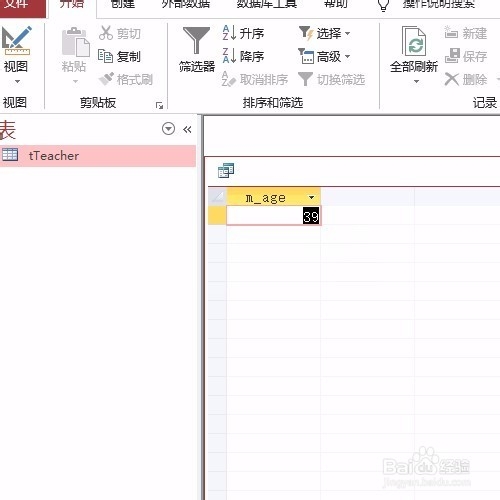
Task: Click the 操作说明搜索 search box
Action: pos(439,4)
